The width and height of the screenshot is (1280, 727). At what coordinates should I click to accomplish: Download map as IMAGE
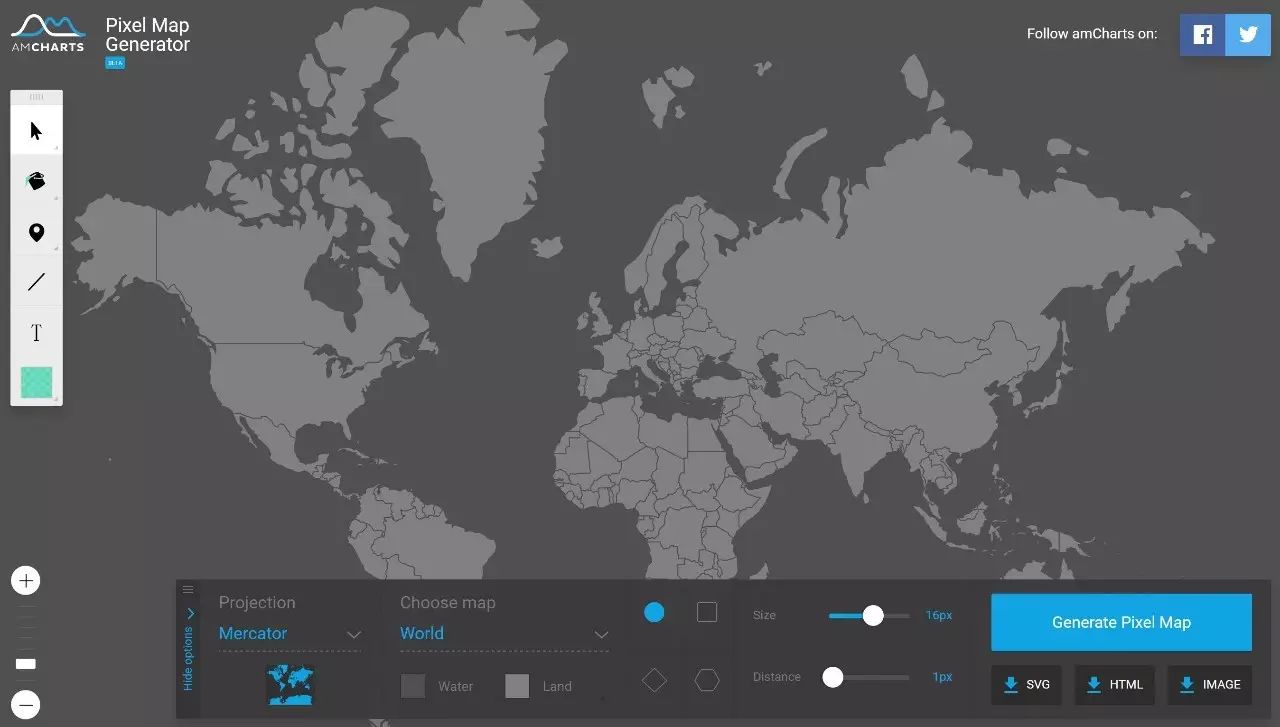click(x=1210, y=685)
